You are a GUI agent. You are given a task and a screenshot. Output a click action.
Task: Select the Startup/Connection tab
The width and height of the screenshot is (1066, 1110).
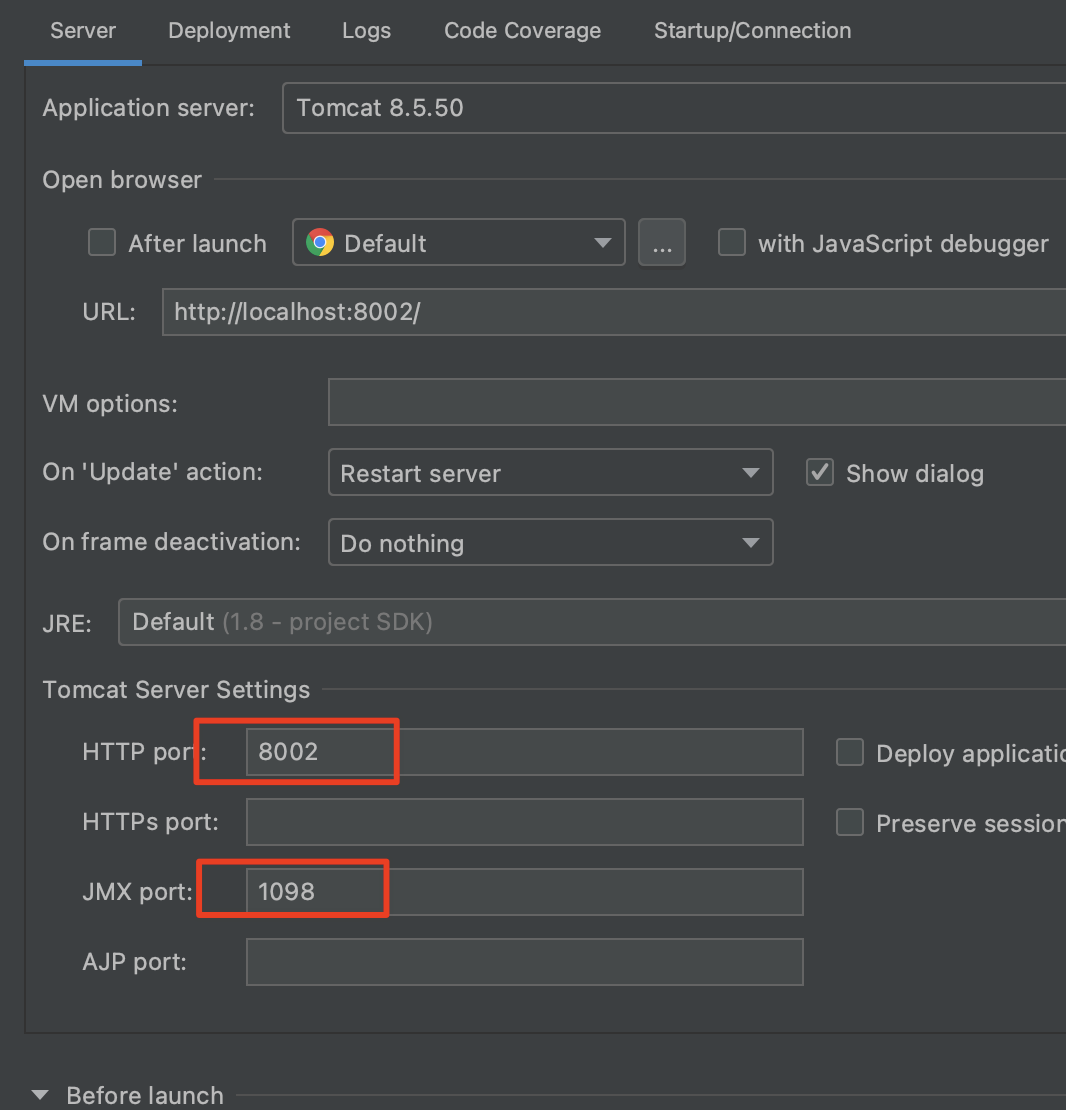click(752, 31)
